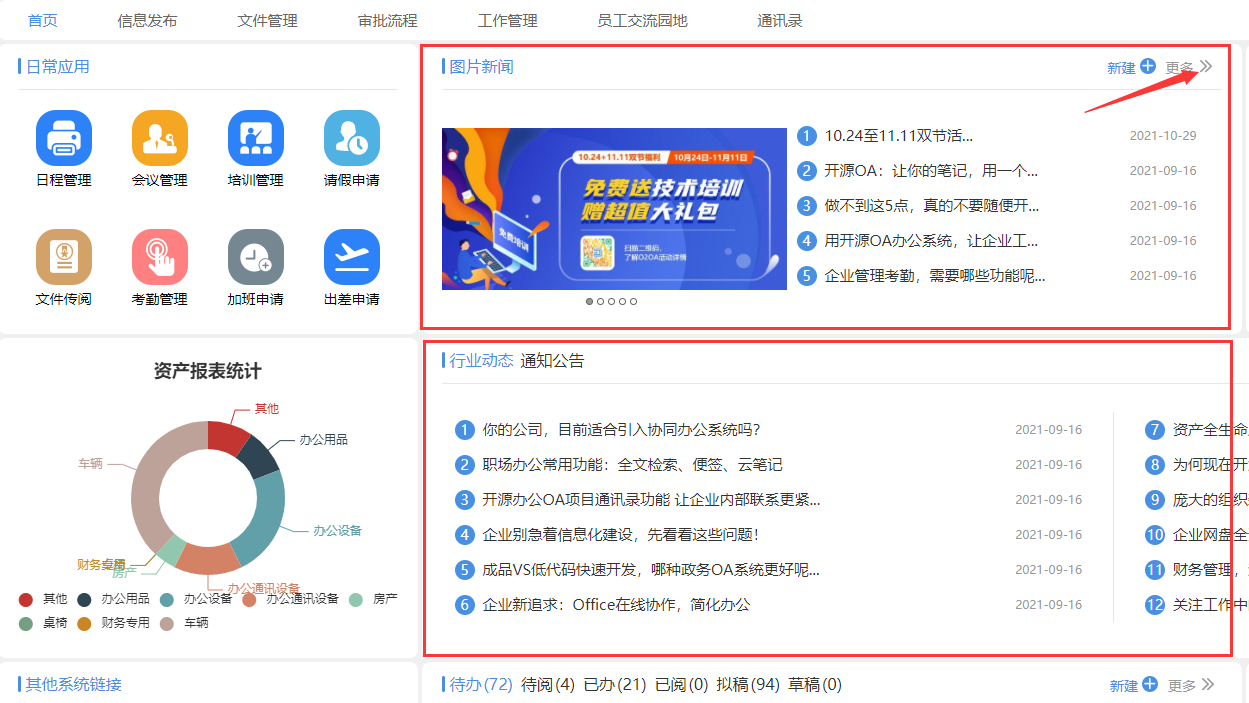
Task: Click the 日常应用 section header
Action: tap(58, 67)
